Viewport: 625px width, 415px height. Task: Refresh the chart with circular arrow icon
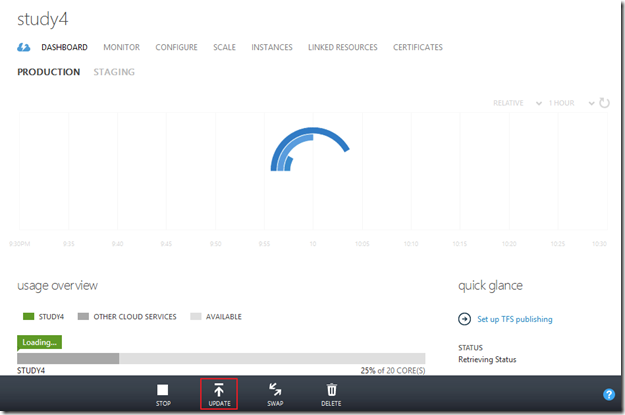coord(604,103)
